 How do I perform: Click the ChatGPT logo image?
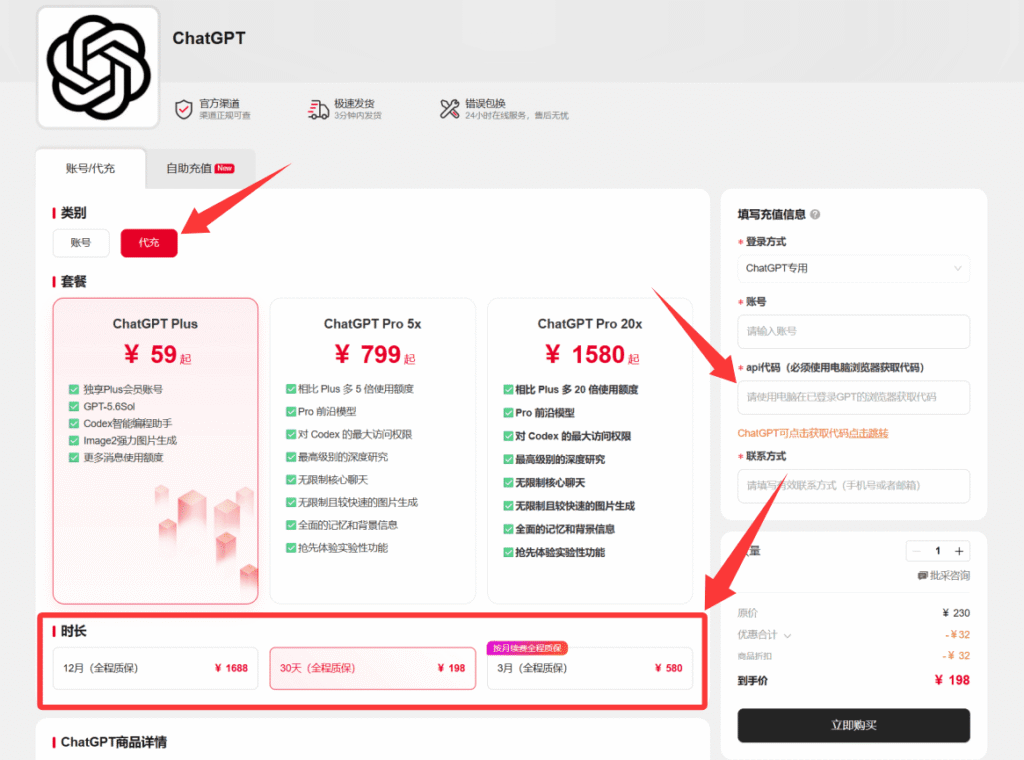pos(98,67)
